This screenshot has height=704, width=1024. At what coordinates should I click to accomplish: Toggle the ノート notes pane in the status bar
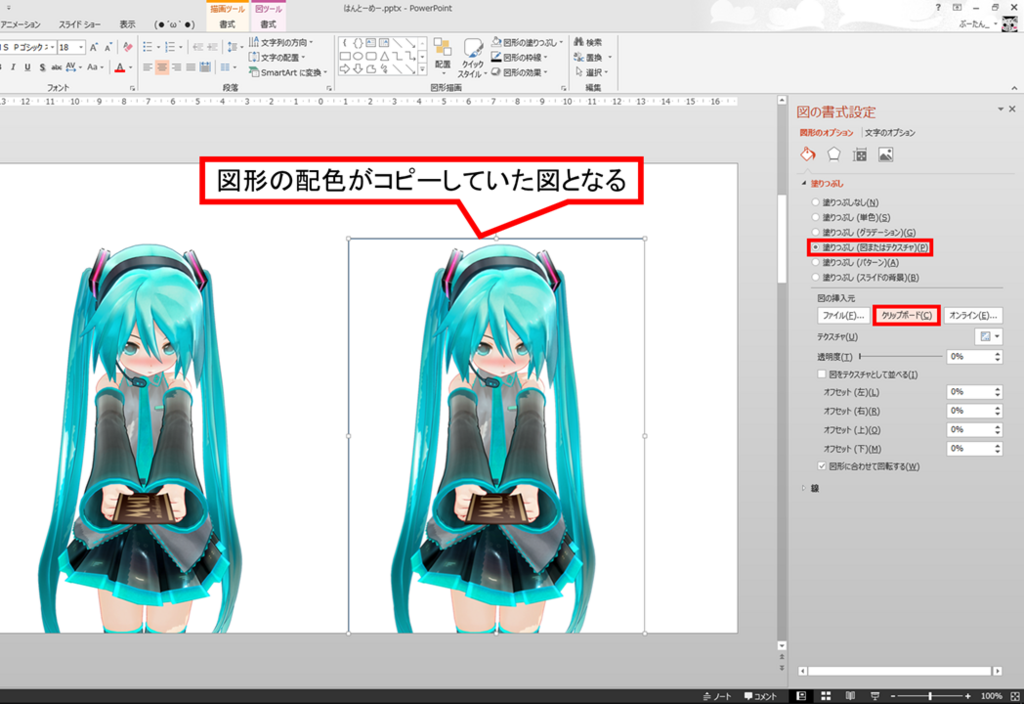point(717,696)
